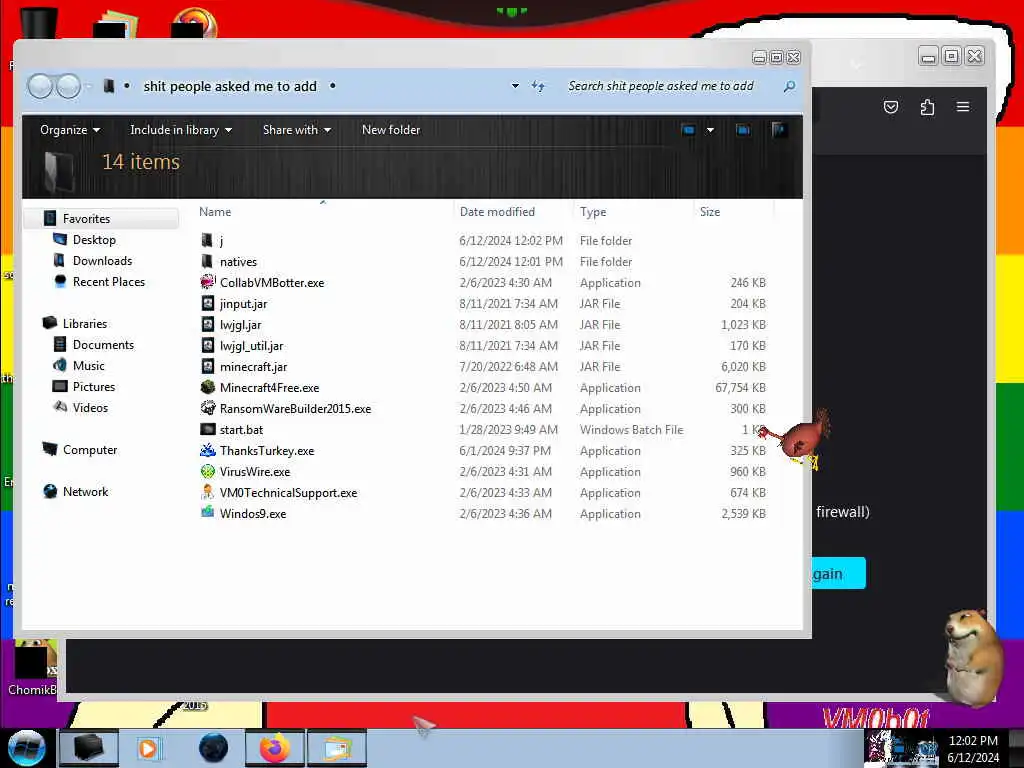Open the Organize dropdown menu

[x=70, y=130]
